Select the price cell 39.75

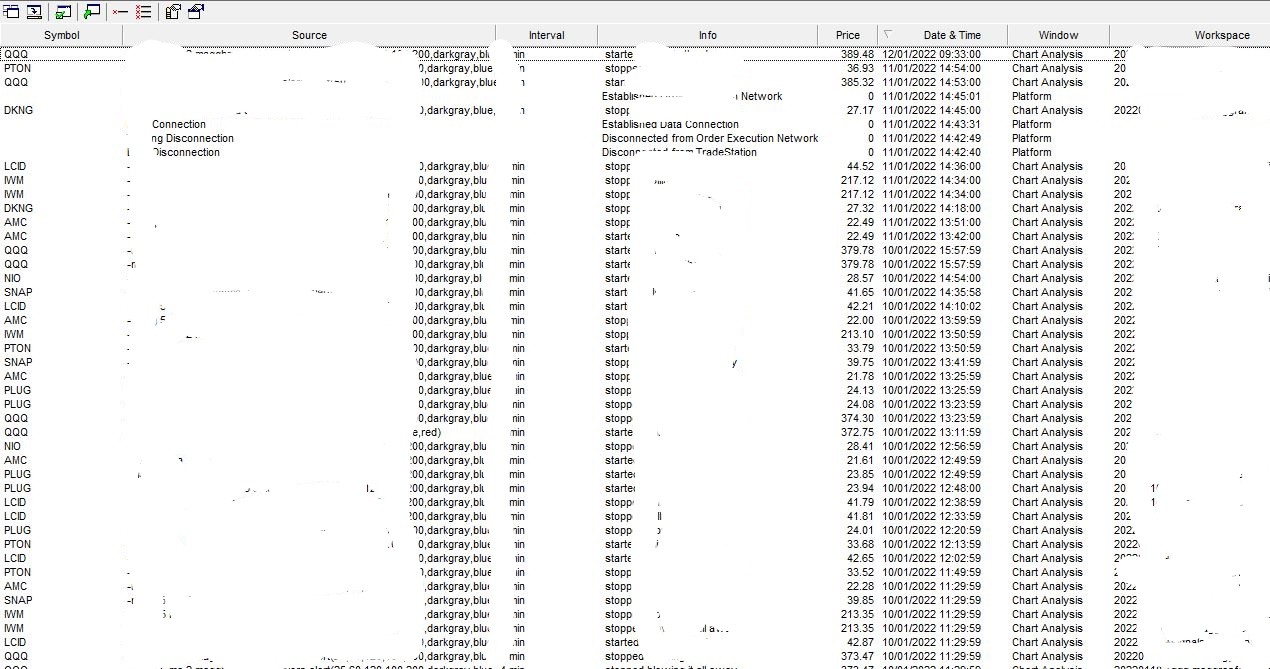point(860,362)
